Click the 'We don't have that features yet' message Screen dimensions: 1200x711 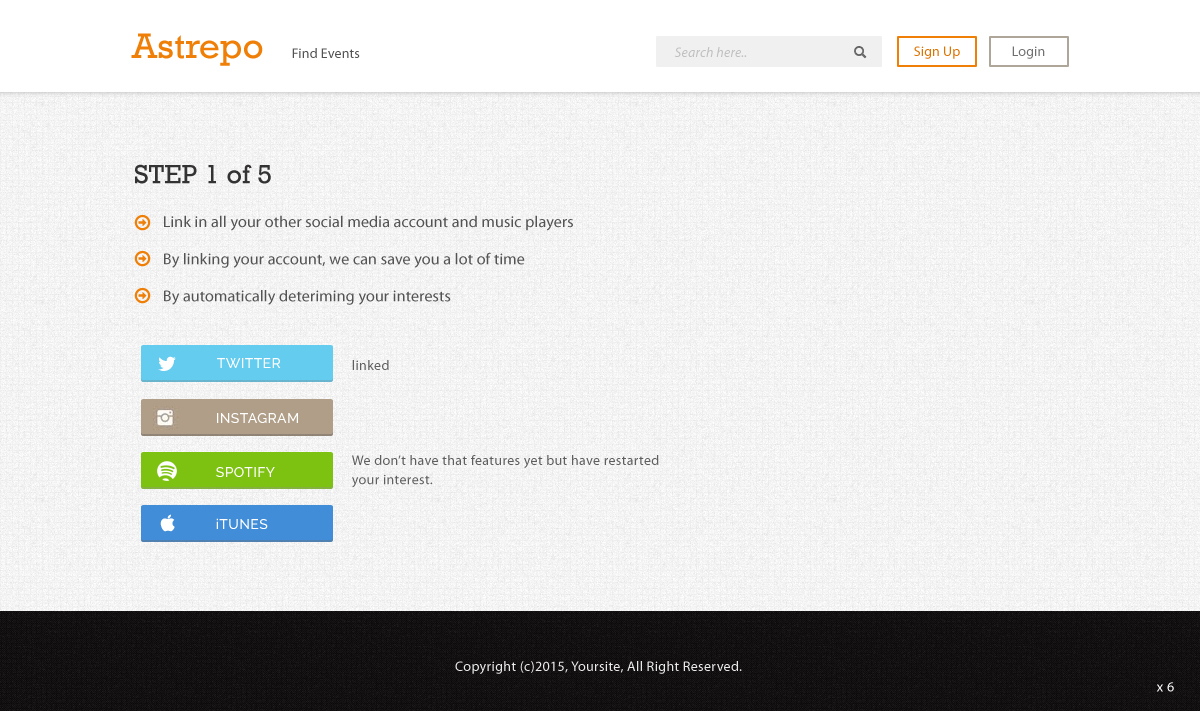pyautogui.click(x=505, y=470)
